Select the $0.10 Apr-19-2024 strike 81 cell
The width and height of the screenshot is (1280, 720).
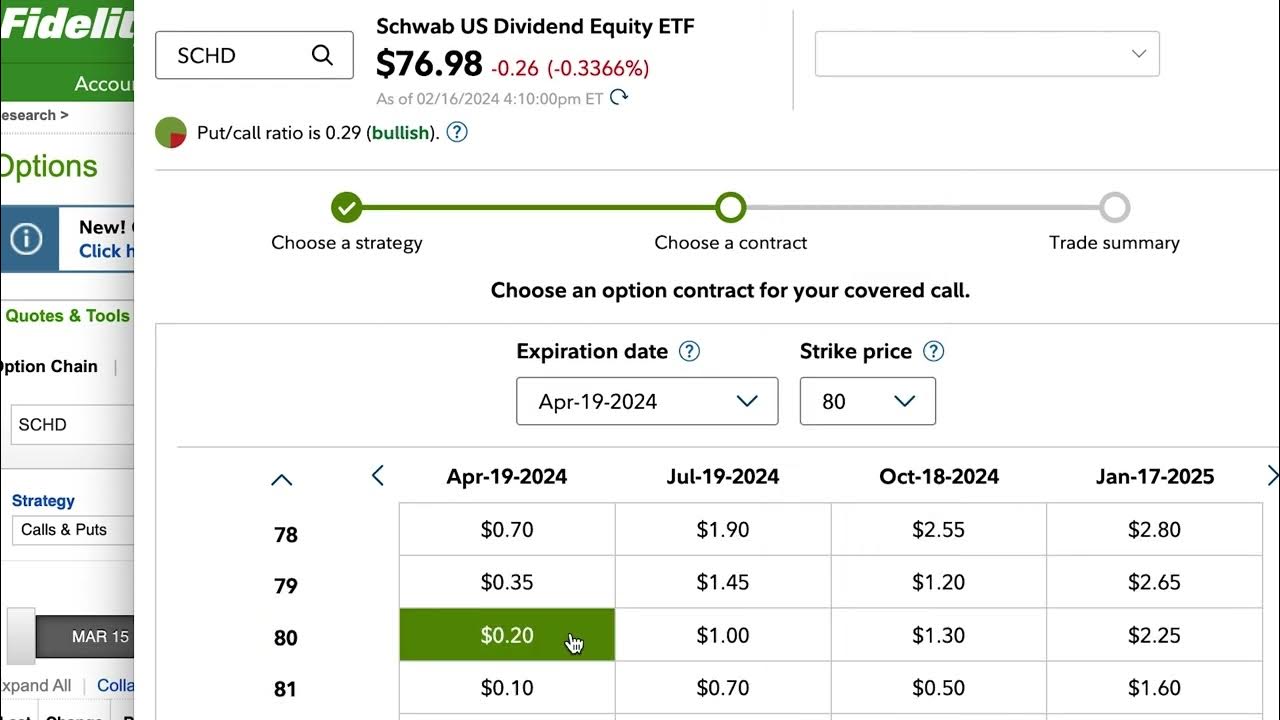coord(507,688)
